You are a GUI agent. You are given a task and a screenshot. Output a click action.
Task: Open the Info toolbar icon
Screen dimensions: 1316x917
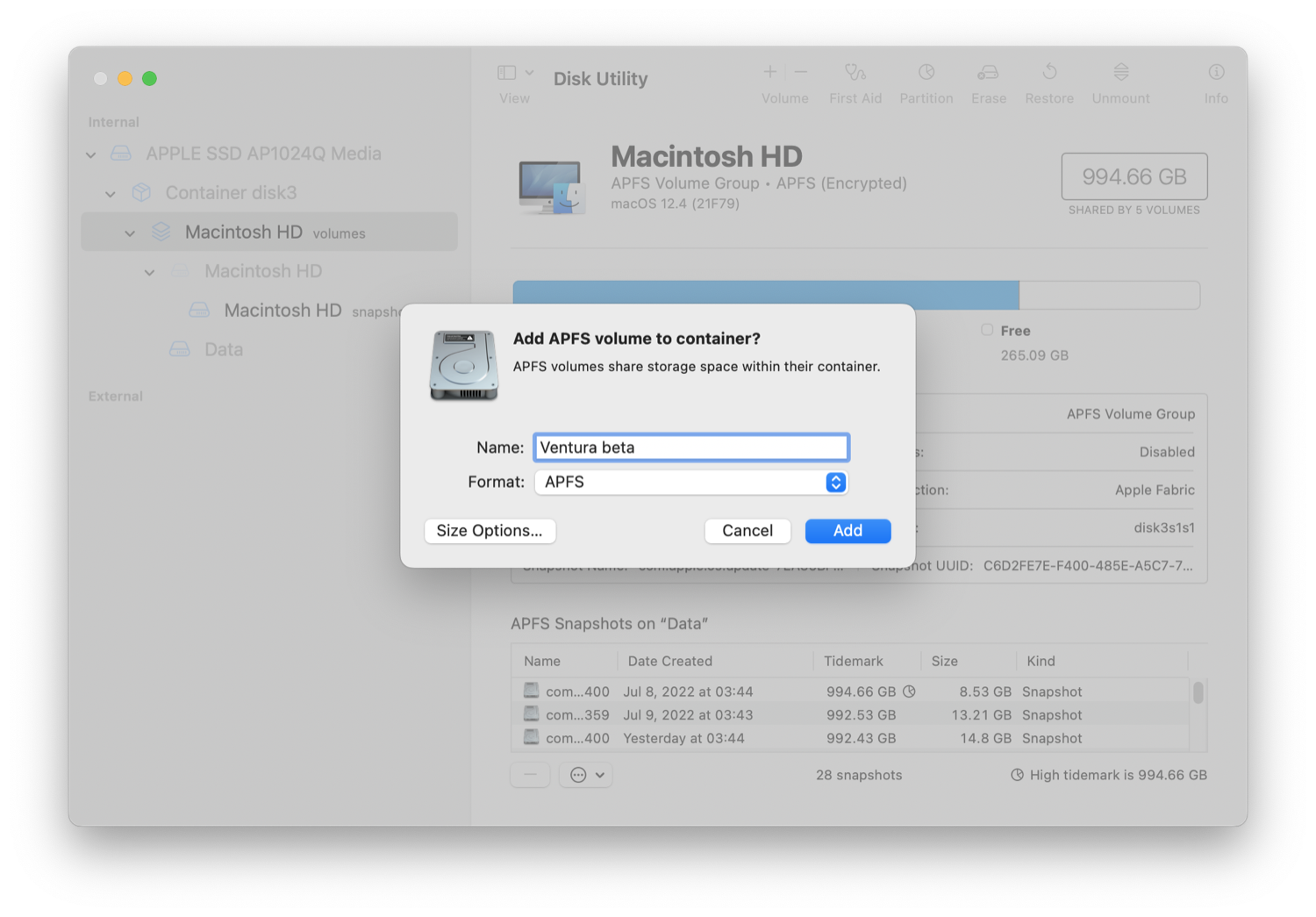point(1216,72)
